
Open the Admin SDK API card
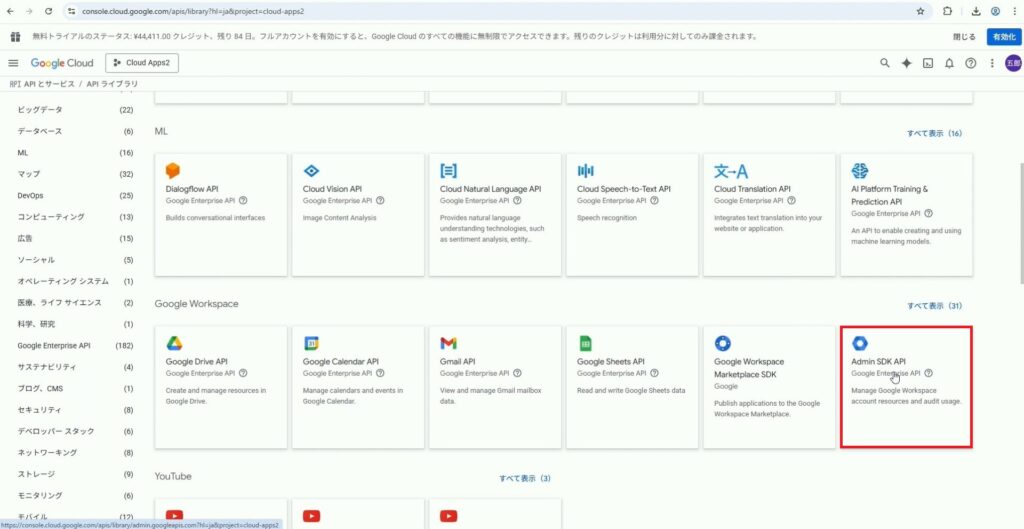(x=905, y=385)
